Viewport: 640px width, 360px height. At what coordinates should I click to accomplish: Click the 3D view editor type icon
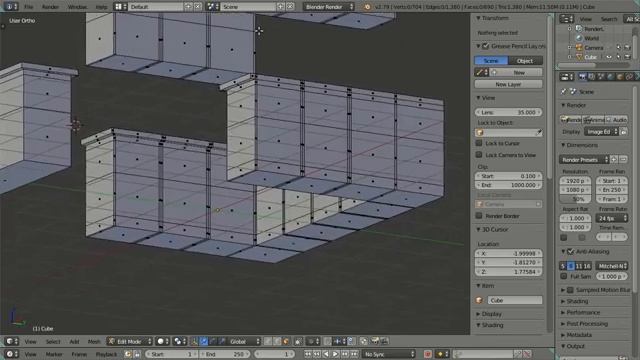click(11, 341)
